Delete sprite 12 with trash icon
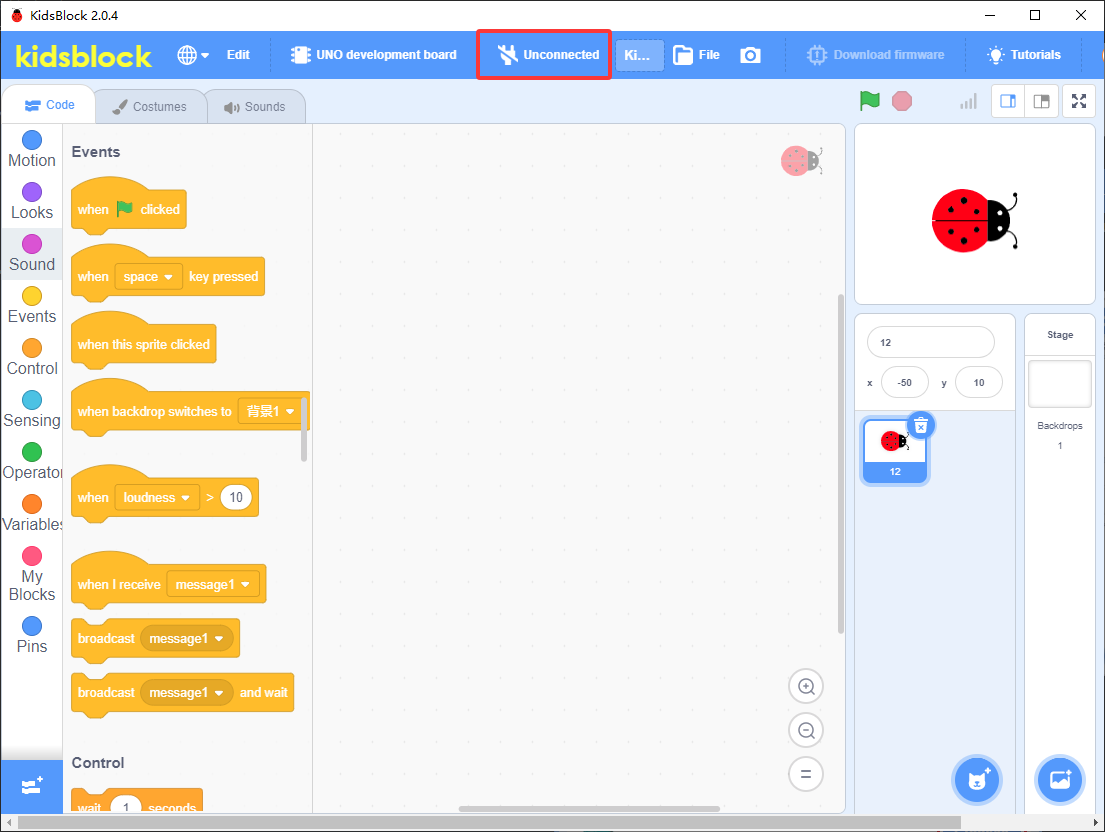The height and width of the screenshot is (832, 1105). (x=920, y=426)
